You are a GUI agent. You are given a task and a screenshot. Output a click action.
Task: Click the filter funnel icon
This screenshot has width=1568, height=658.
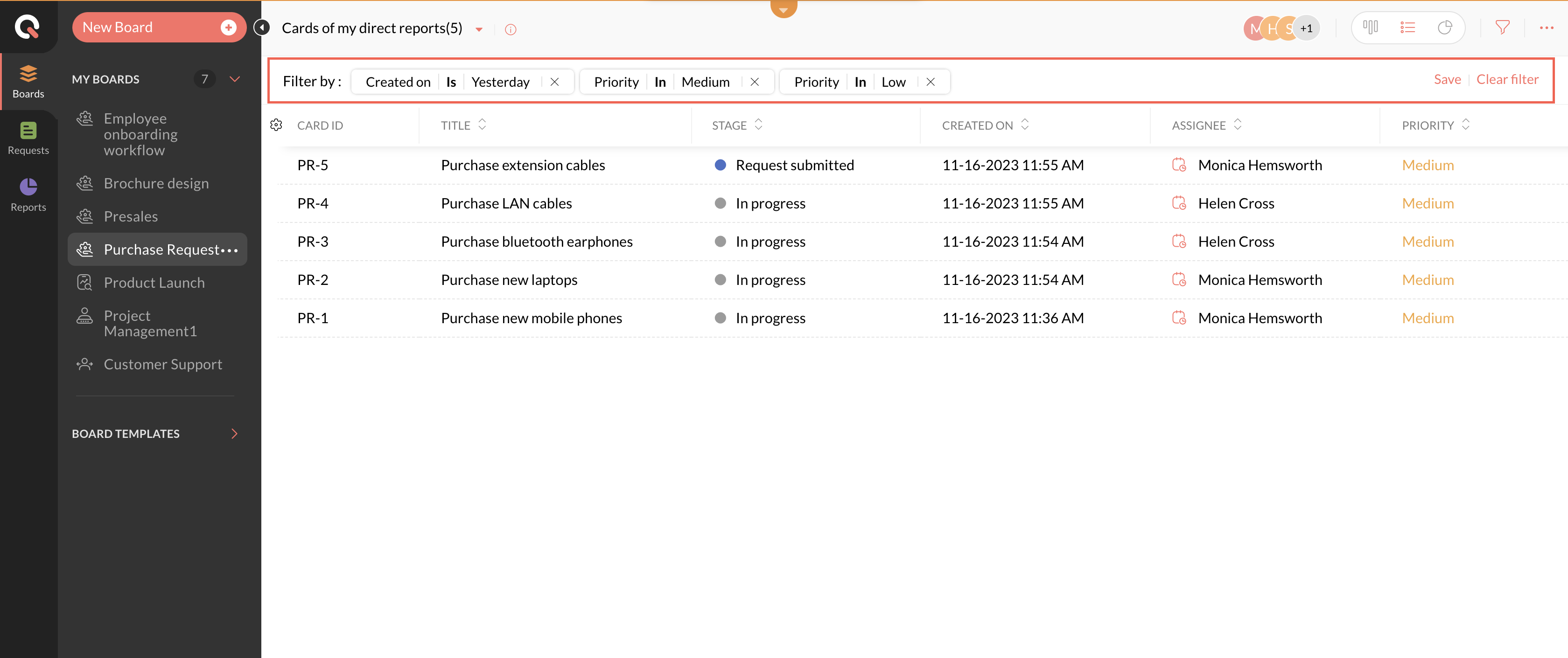tap(1502, 28)
